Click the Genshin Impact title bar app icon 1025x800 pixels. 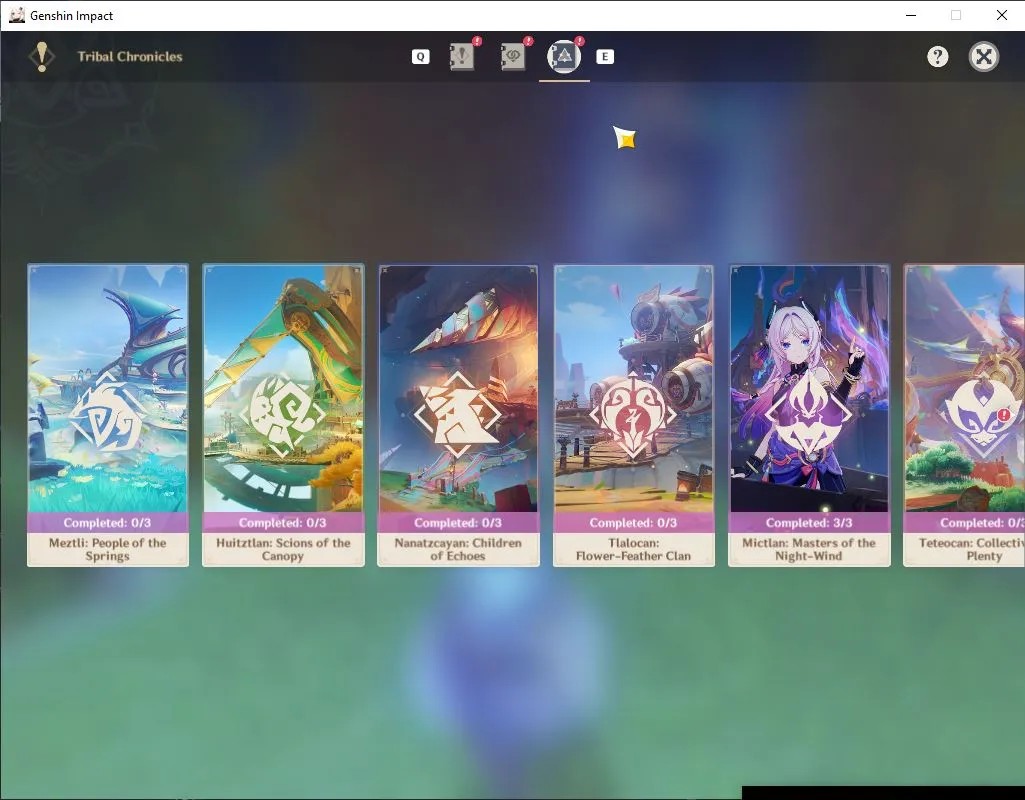click(16, 15)
